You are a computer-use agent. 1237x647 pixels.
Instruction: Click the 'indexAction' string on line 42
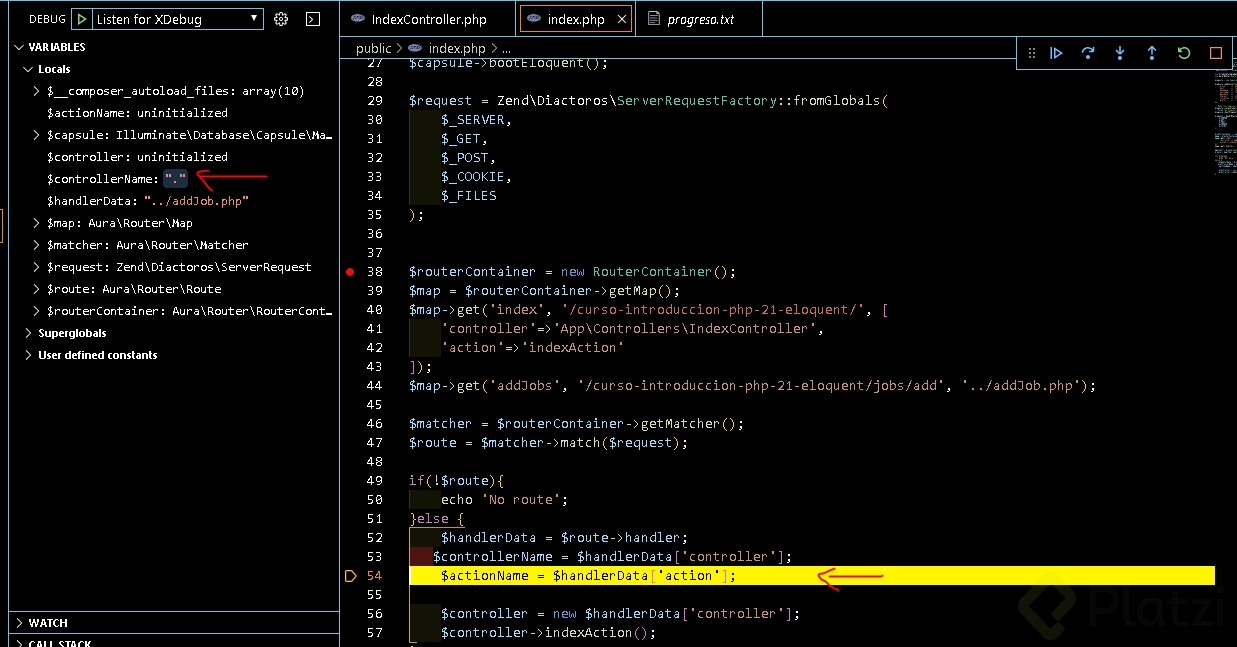573,348
